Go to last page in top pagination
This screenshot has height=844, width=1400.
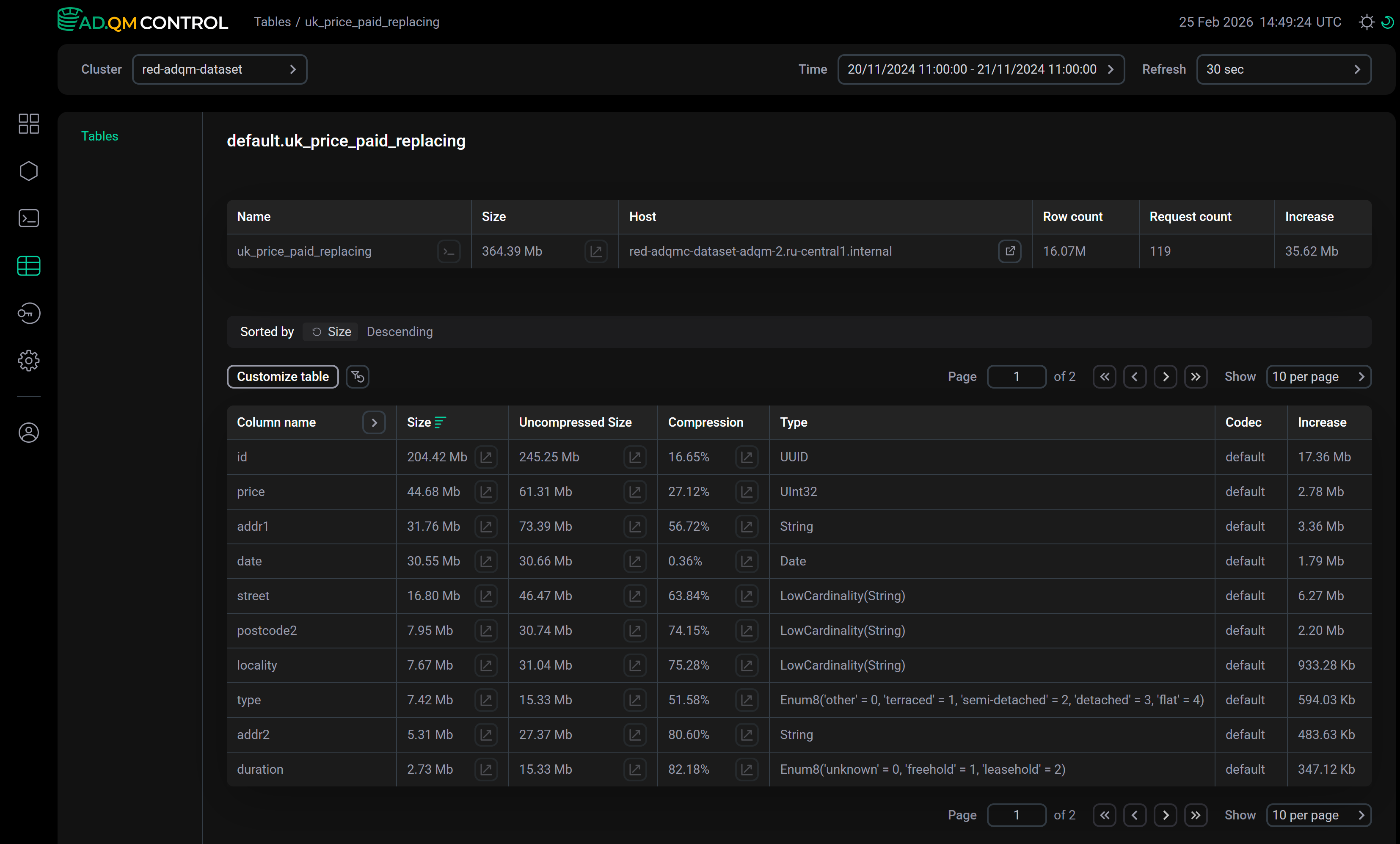coord(1196,376)
